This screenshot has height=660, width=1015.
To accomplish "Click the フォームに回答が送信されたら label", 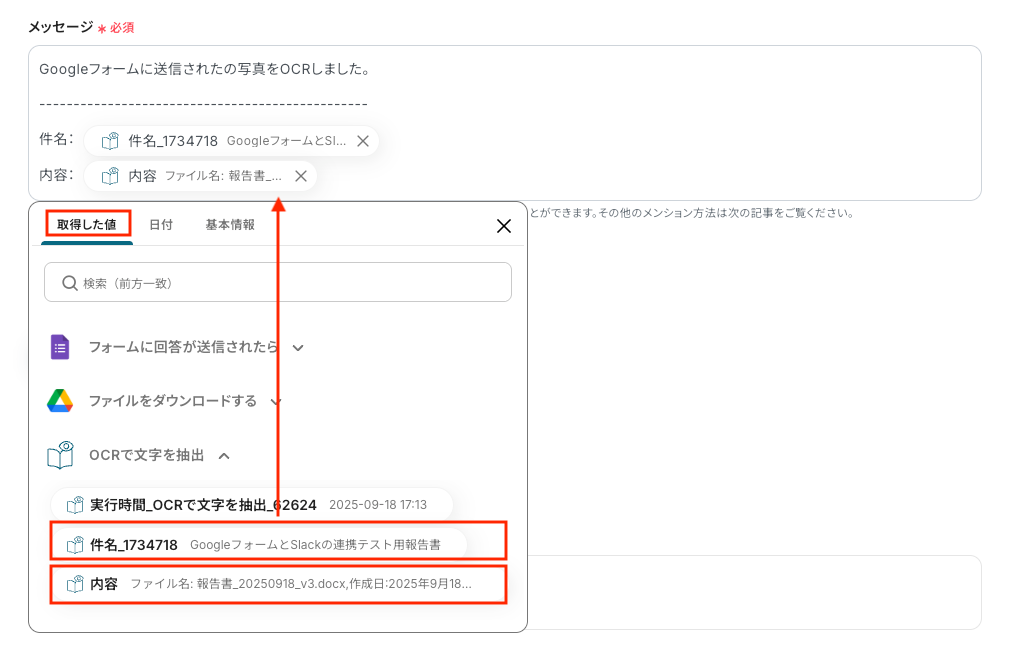I will [183, 347].
